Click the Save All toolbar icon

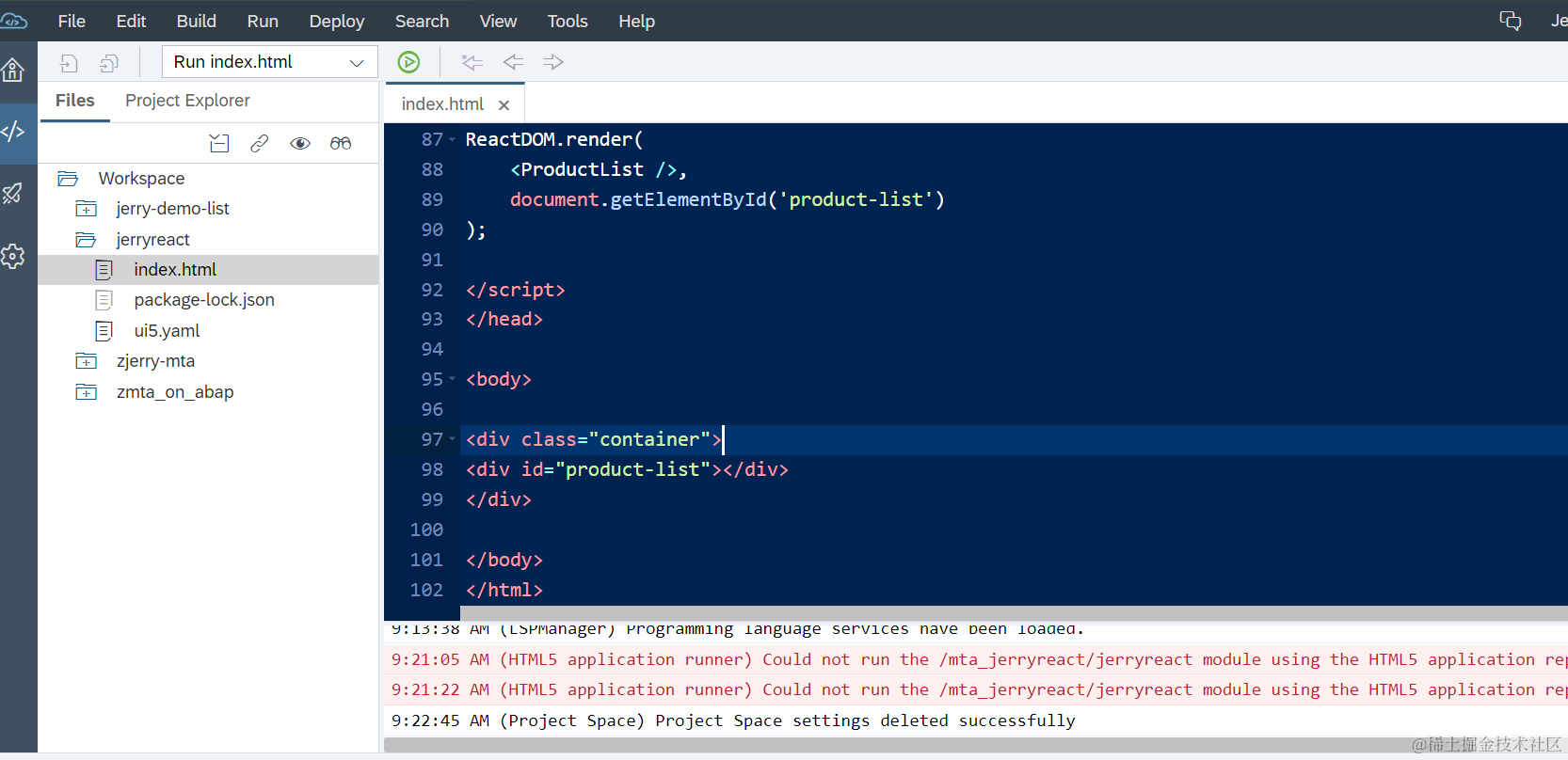click(x=109, y=62)
